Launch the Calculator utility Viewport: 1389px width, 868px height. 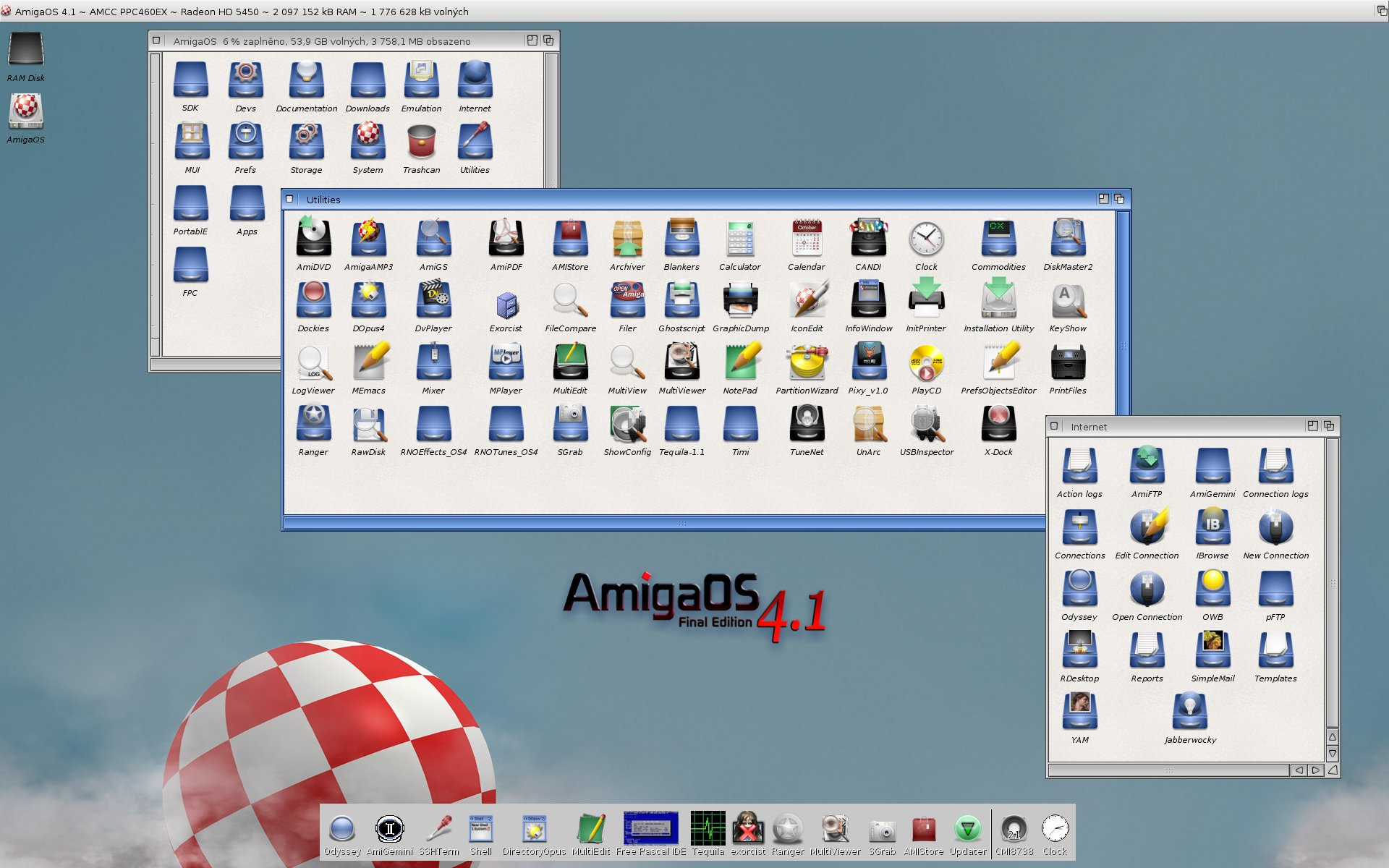coord(739,239)
